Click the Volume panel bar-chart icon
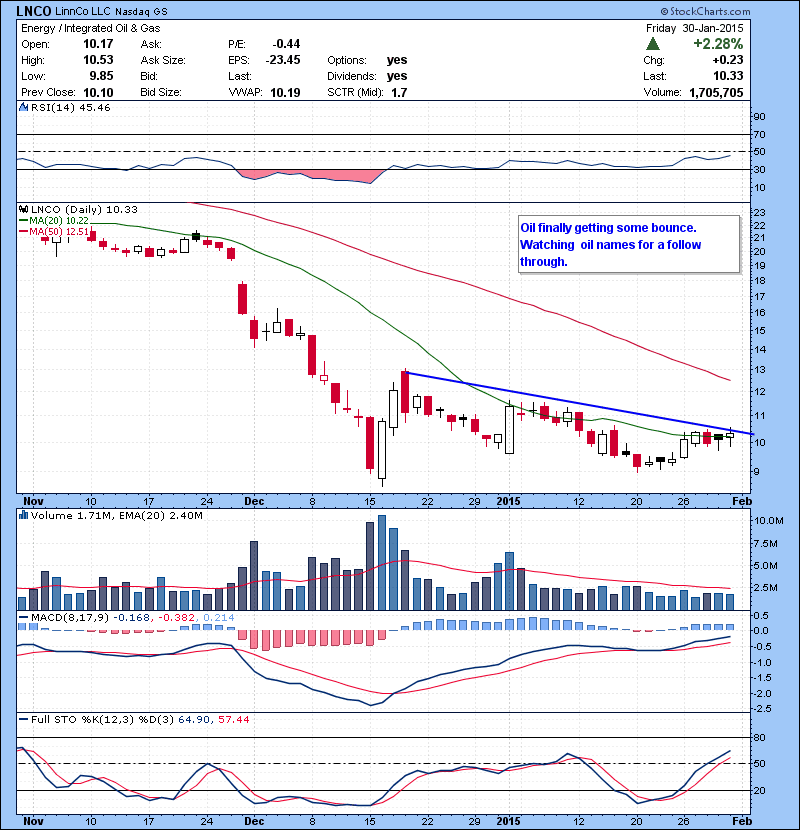800x830 pixels. click(24, 515)
